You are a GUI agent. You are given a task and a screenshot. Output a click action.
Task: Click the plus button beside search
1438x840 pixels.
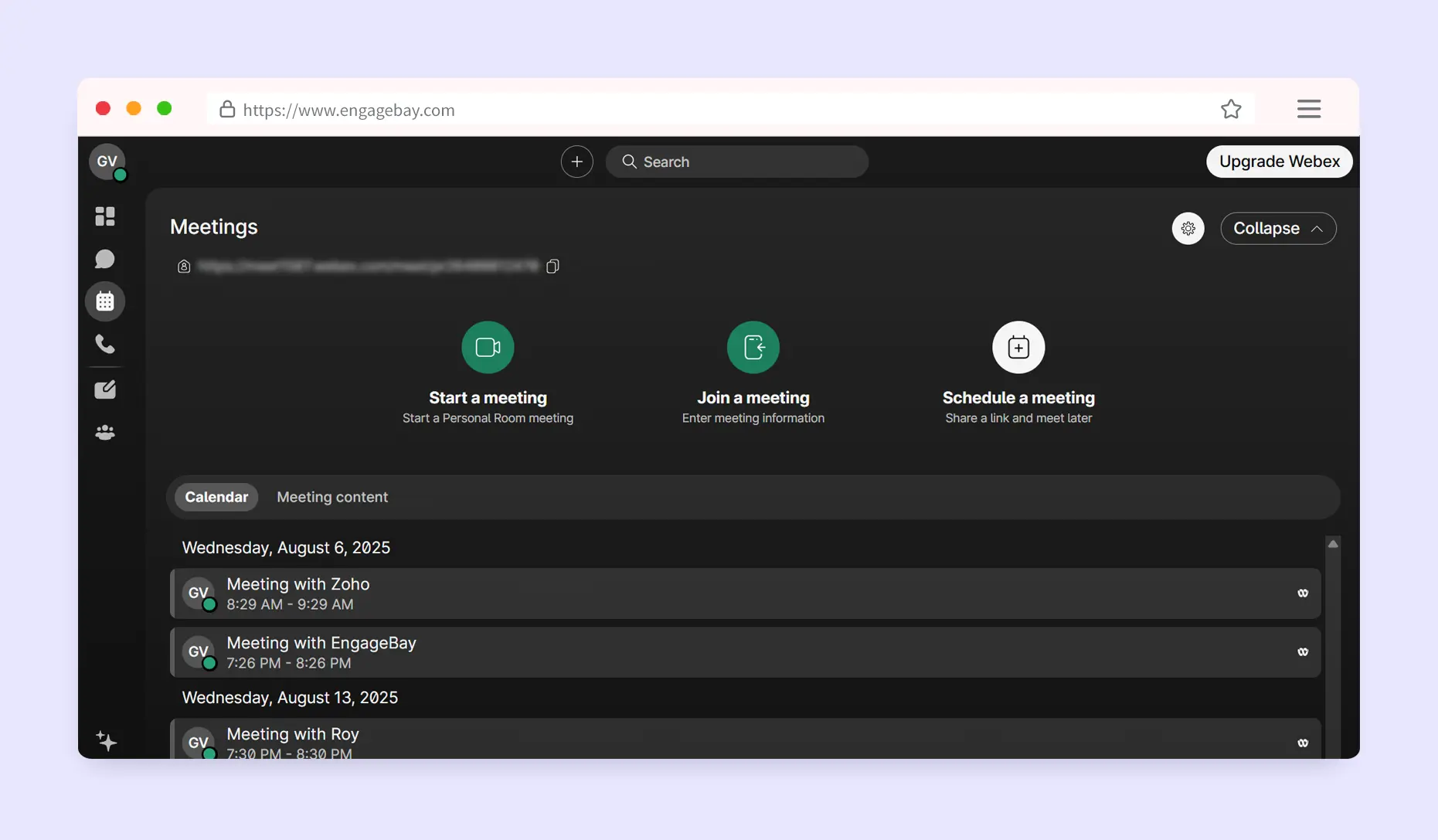click(x=576, y=162)
